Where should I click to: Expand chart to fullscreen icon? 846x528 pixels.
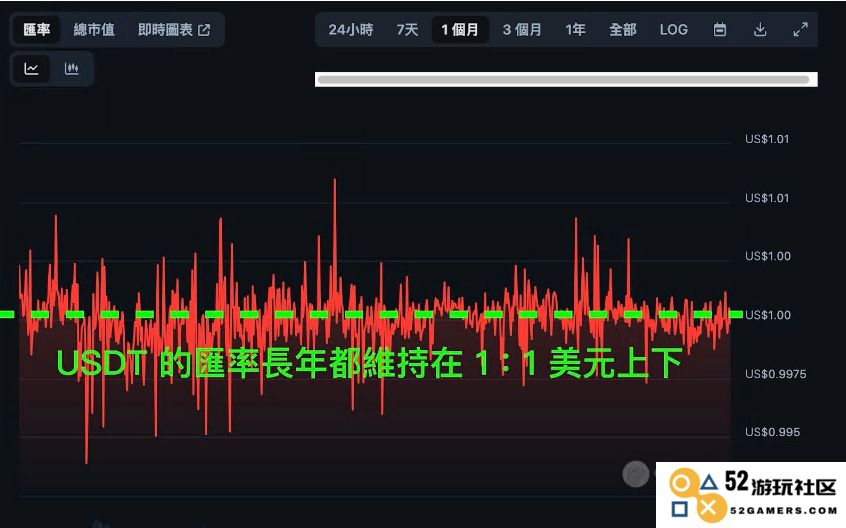click(x=801, y=29)
